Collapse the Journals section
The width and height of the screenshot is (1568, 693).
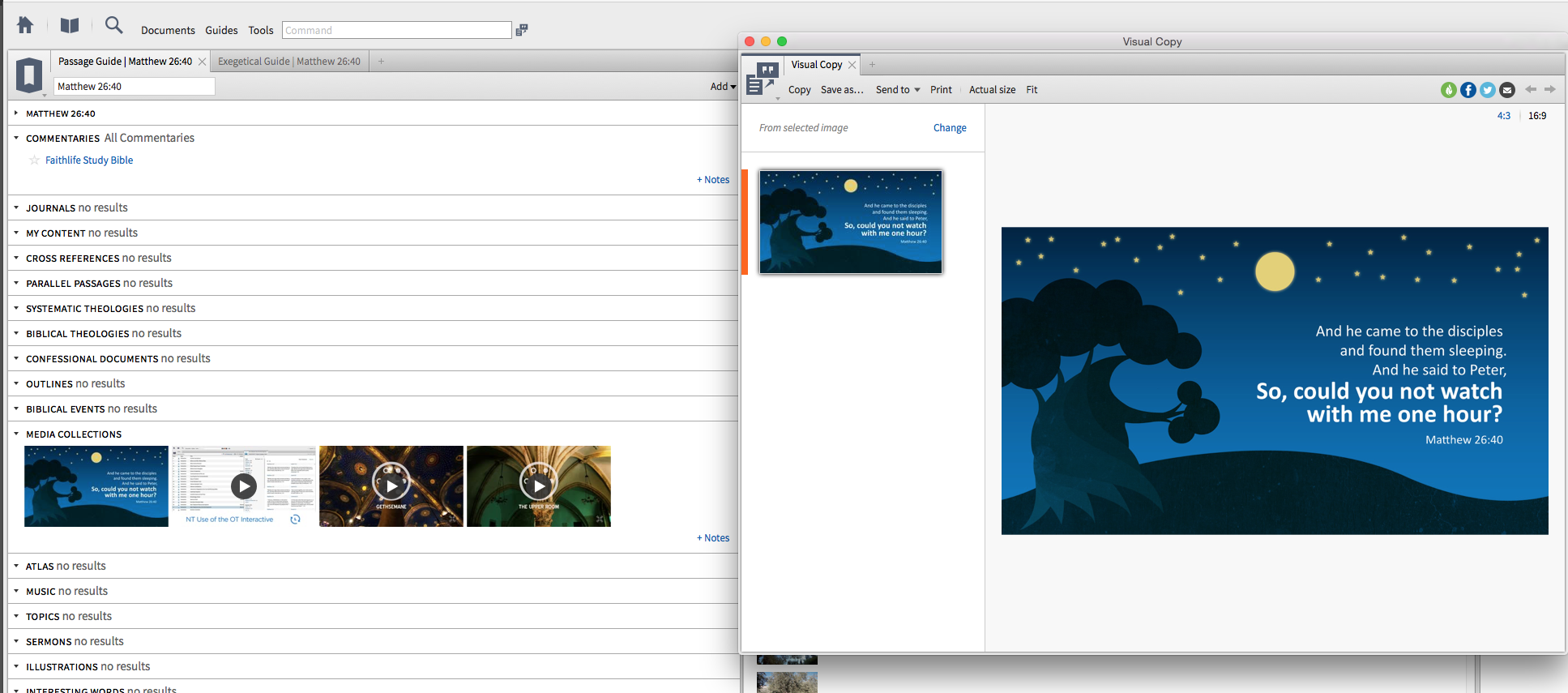pos(16,207)
